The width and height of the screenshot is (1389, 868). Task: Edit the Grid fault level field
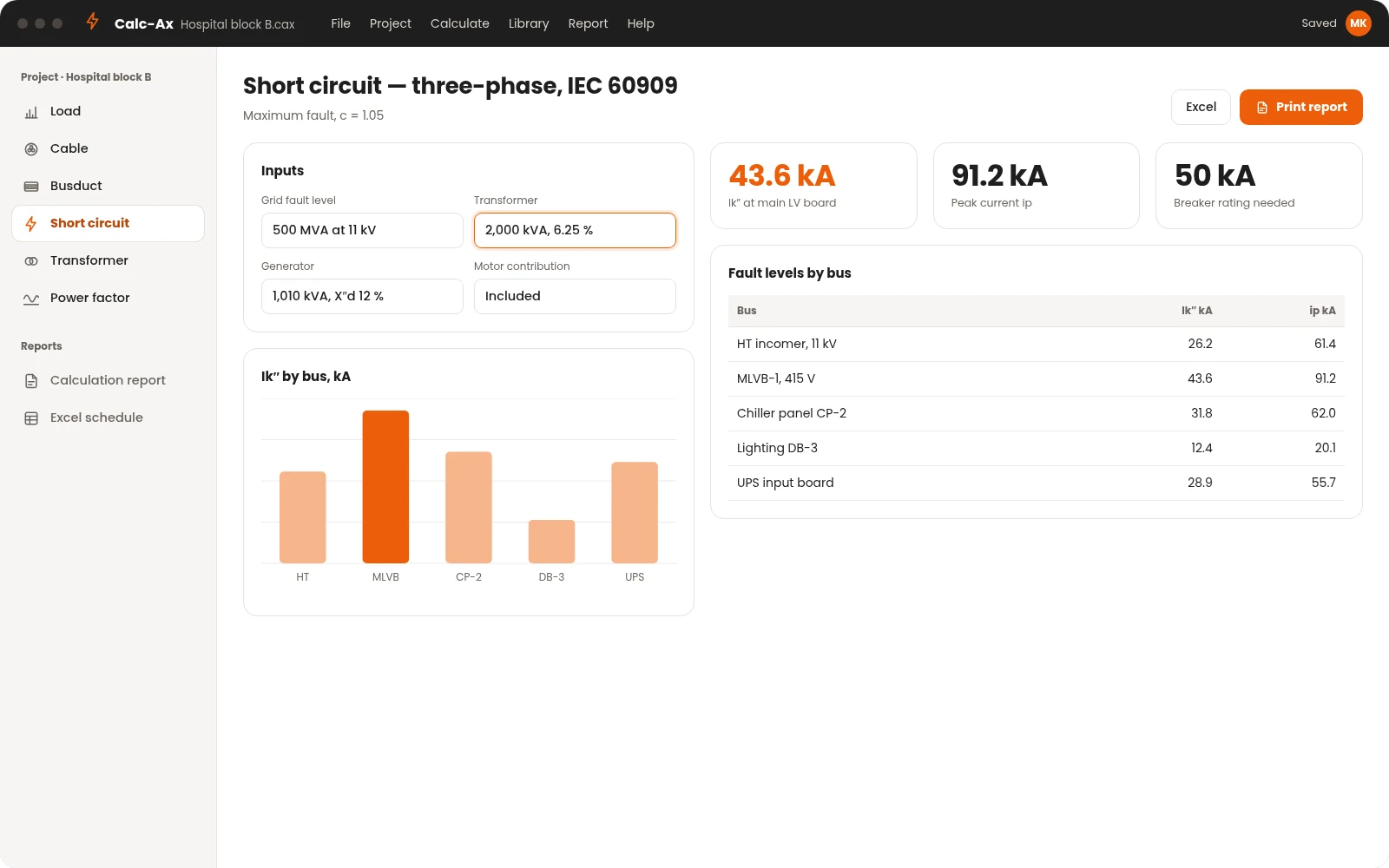tap(362, 230)
